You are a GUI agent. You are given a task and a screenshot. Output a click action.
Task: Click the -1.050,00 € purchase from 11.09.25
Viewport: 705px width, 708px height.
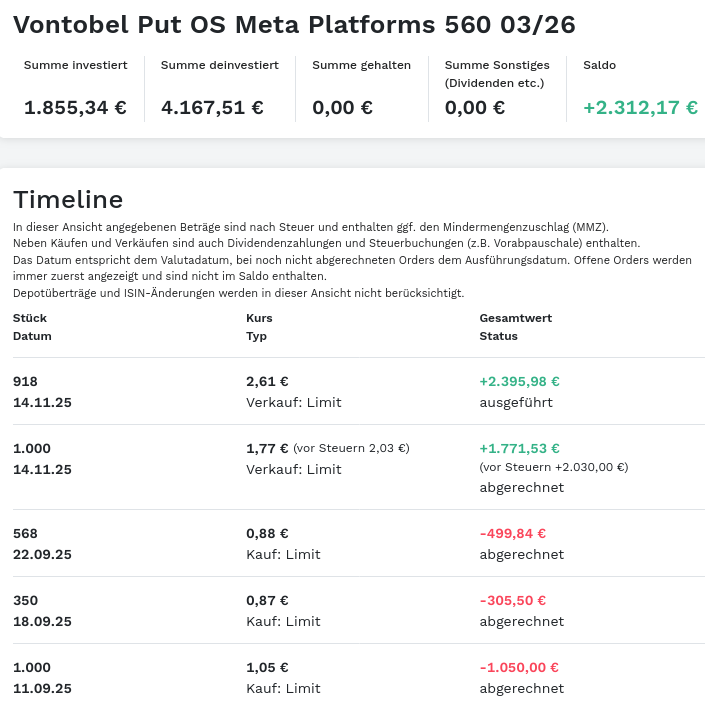pyautogui.click(x=519, y=667)
